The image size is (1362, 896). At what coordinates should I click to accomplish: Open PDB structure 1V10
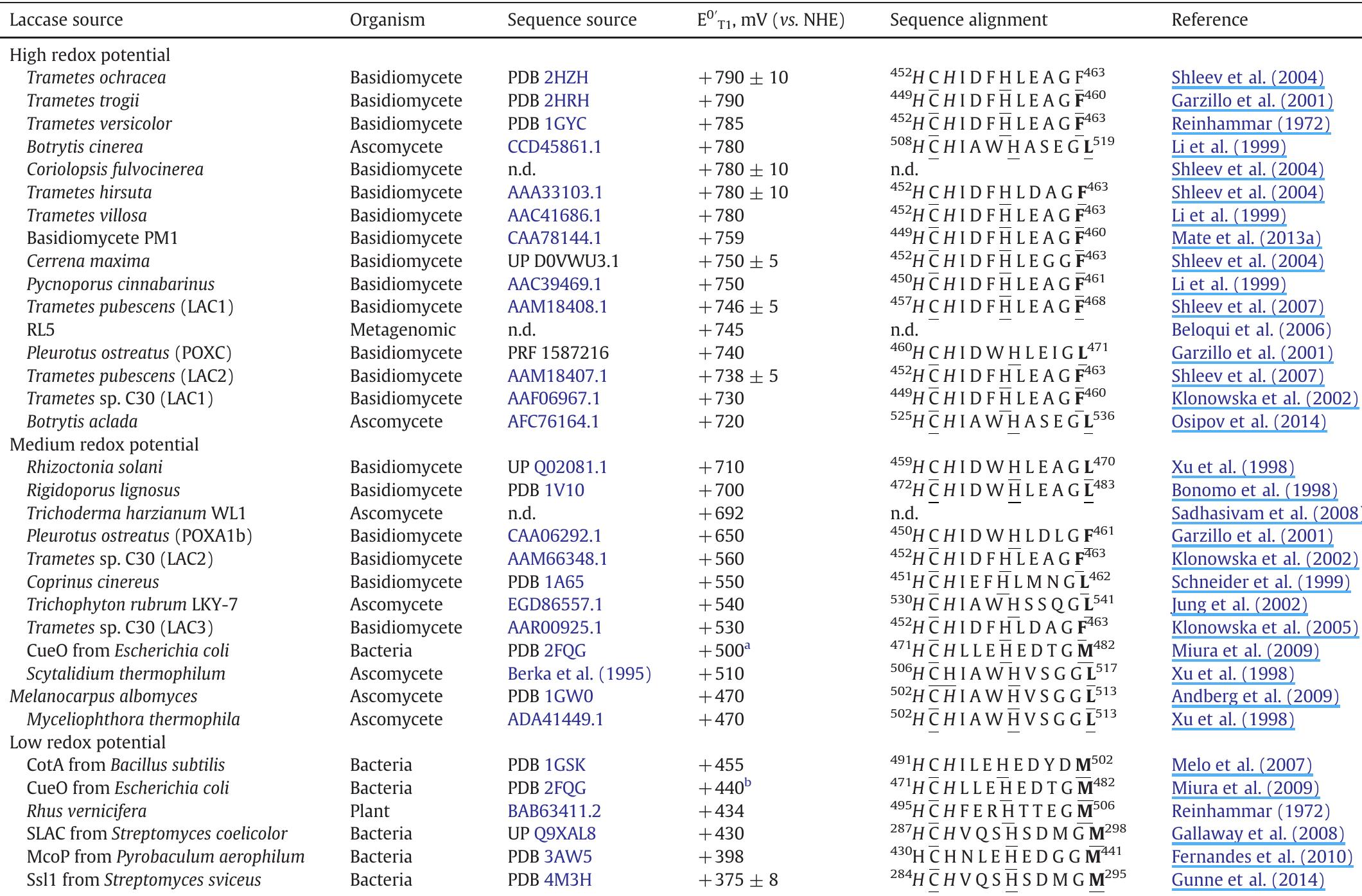click(564, 490)
